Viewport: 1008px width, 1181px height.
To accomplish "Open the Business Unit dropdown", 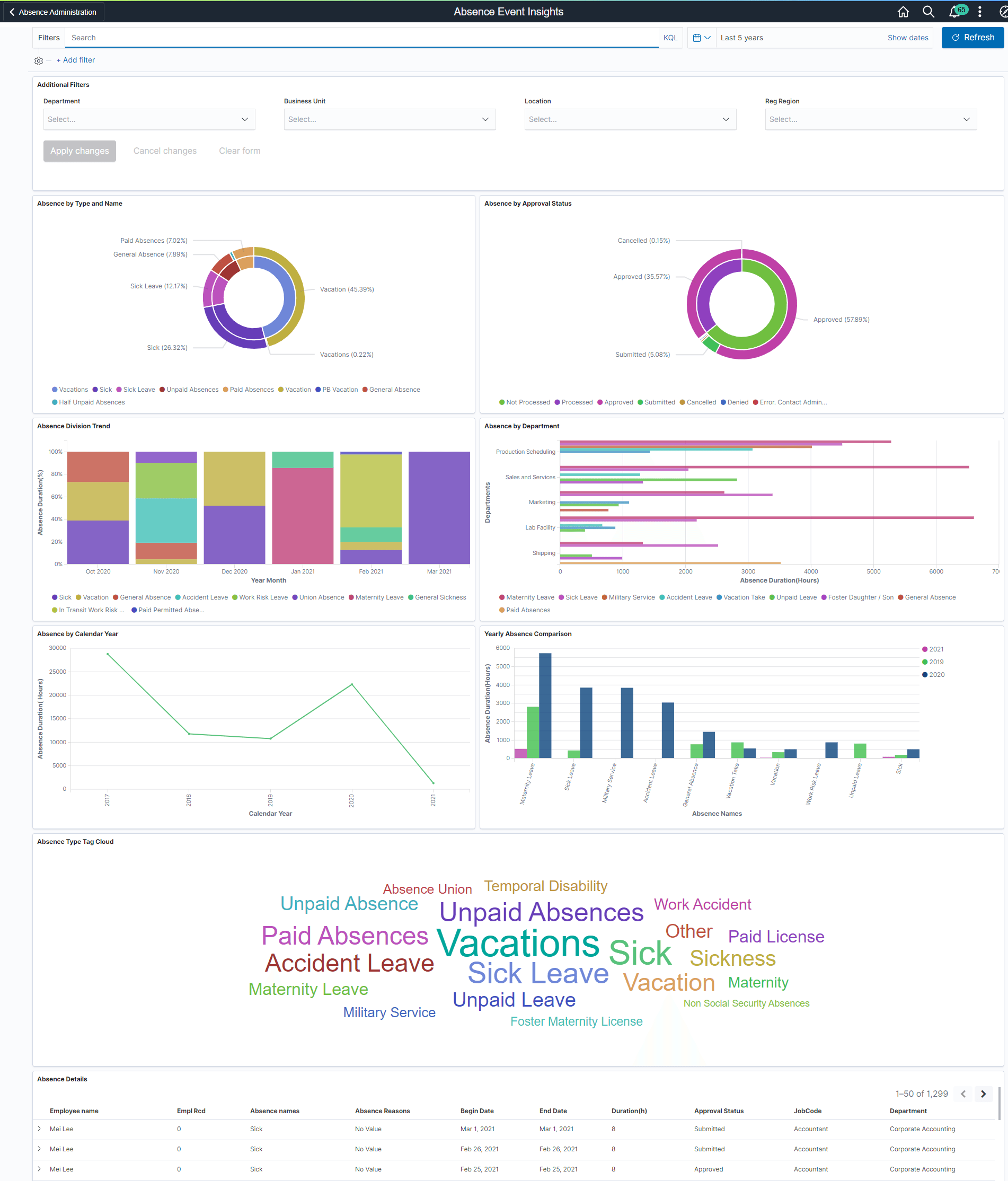I will click(389, 119).
